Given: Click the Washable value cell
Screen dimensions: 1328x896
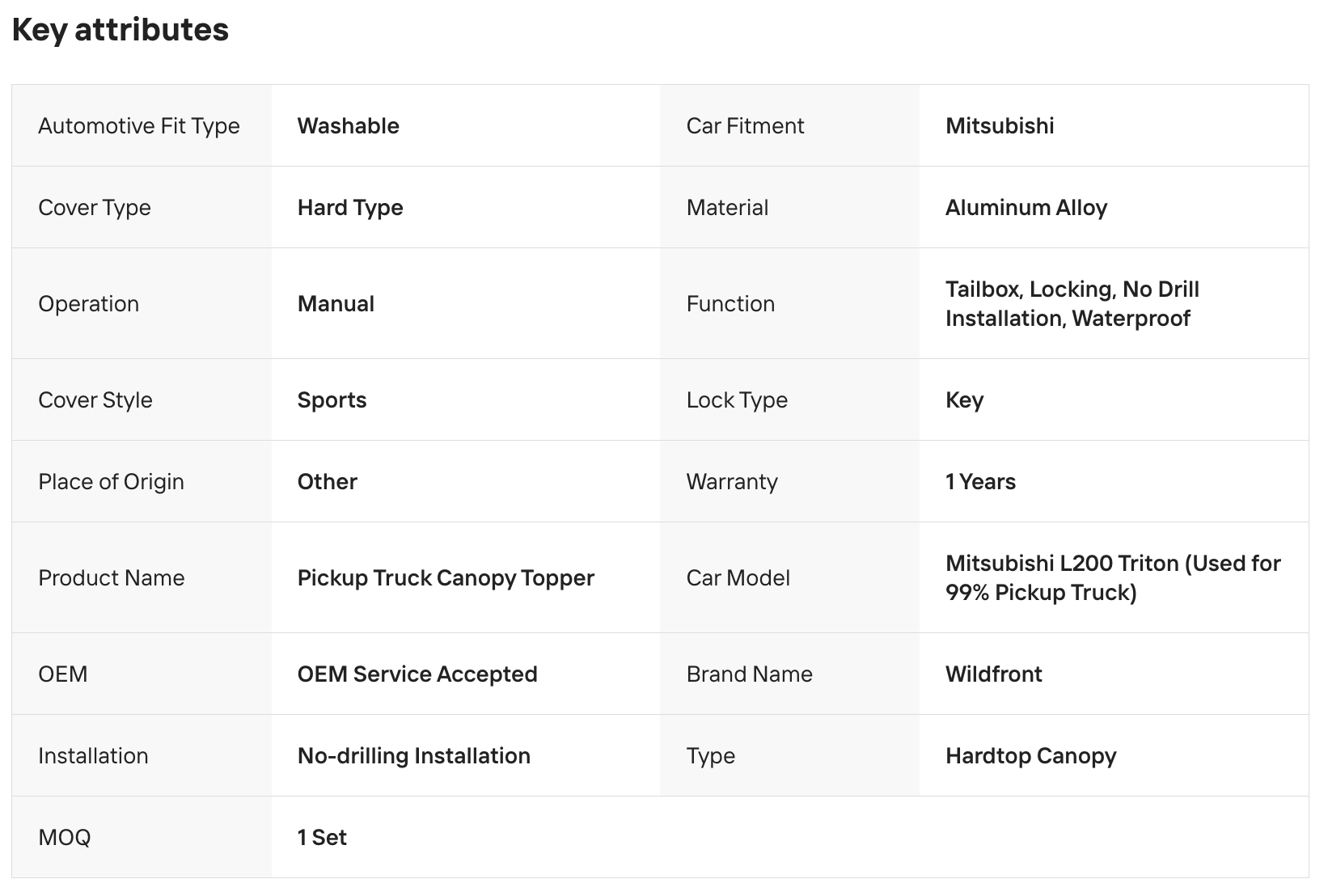Looking at the screenshot, I should (x=348, y=126).
